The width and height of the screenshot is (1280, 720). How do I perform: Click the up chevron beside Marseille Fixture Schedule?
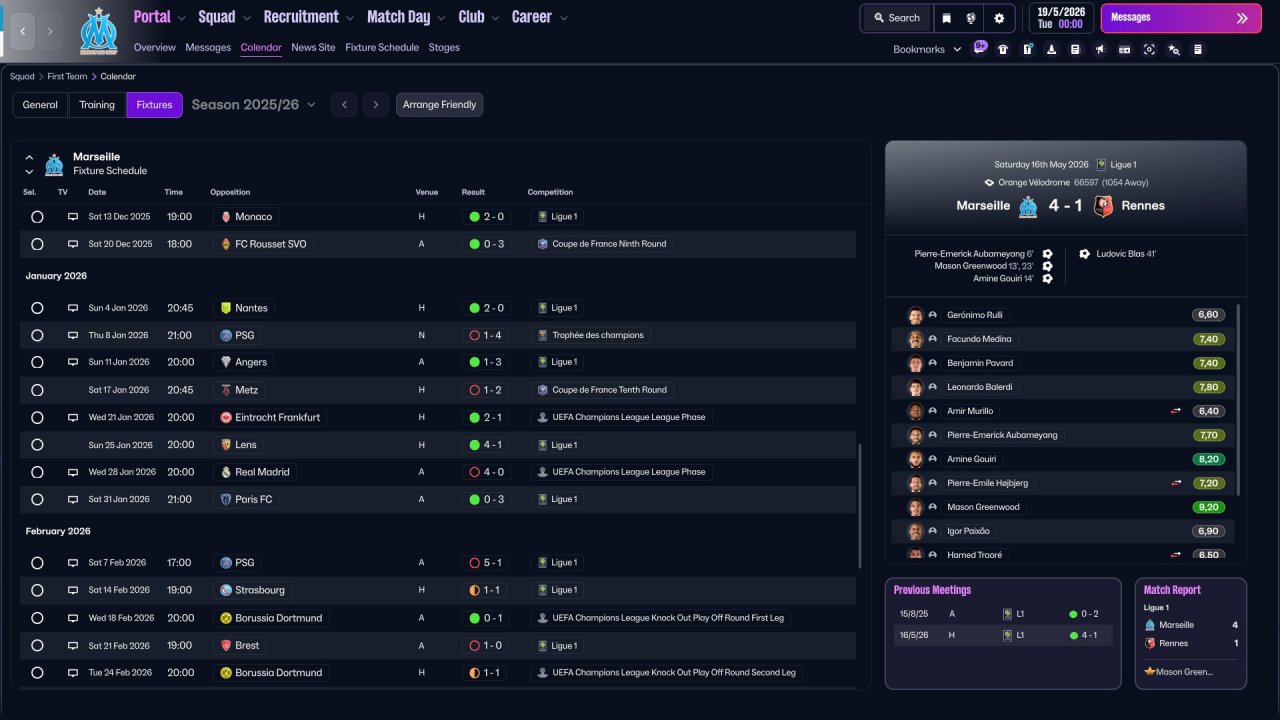(x=29, y=157)
